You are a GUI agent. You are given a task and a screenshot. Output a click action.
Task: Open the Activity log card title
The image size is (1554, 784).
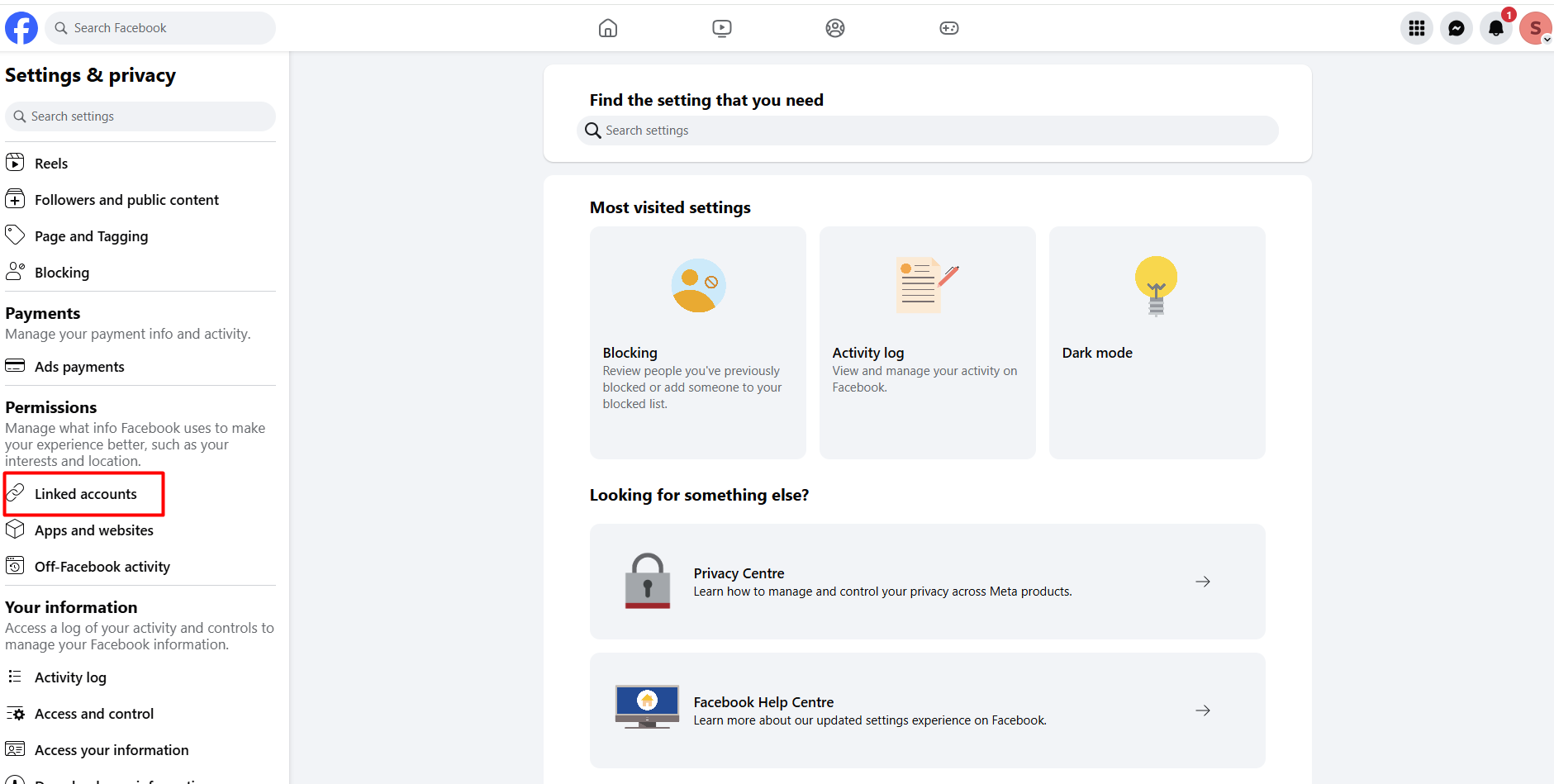click(867, 353)
